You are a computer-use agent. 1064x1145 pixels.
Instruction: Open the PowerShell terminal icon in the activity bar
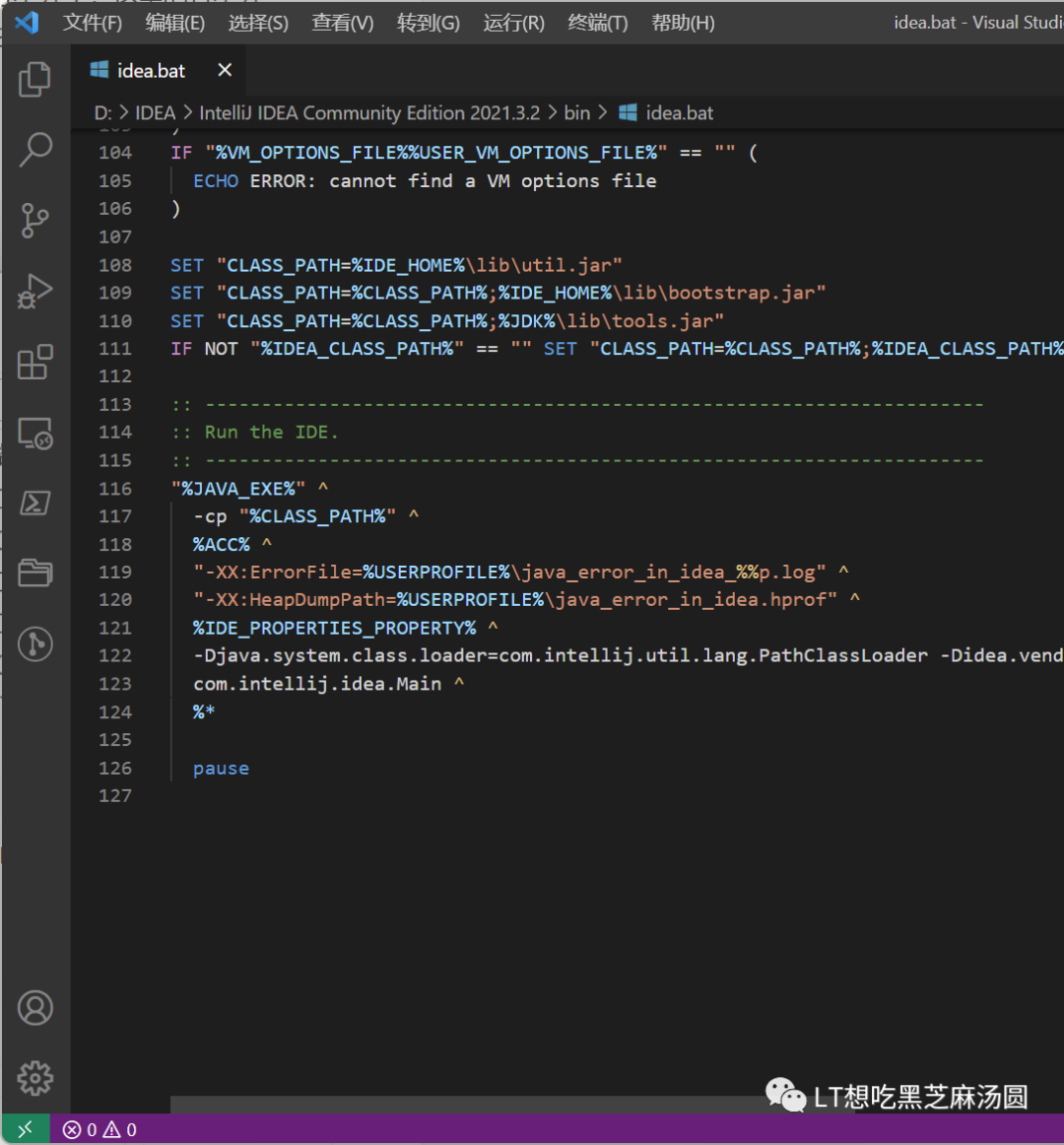(x=35, y=504)
